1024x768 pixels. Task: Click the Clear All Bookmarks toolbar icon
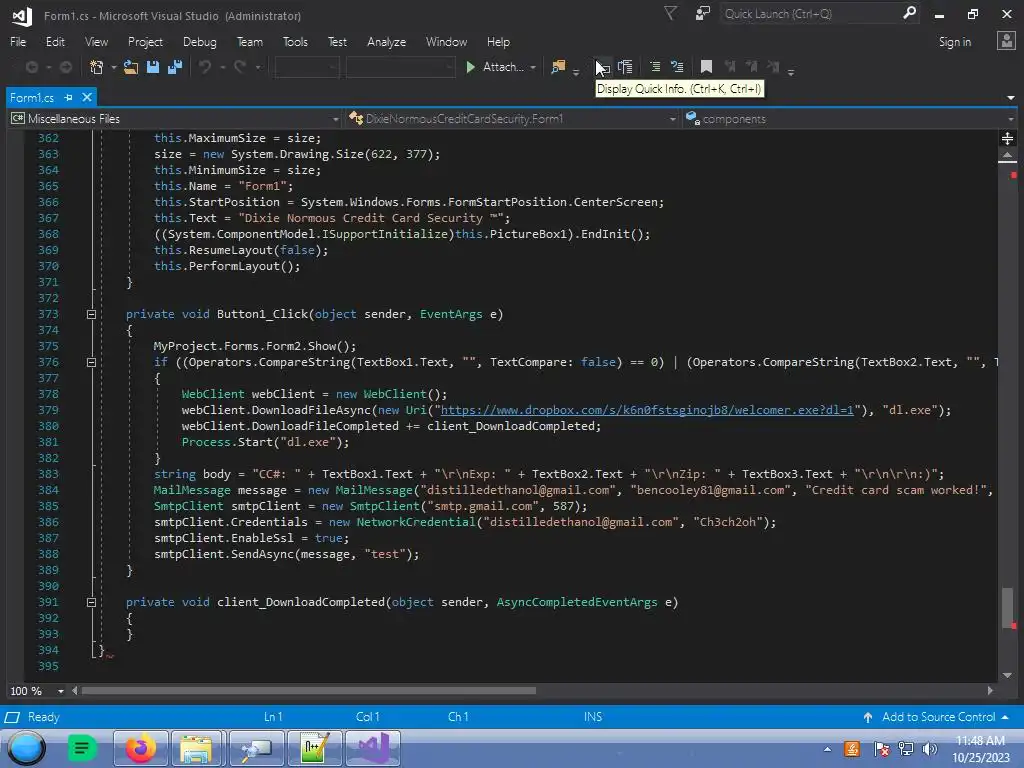(x=773, y=67)
